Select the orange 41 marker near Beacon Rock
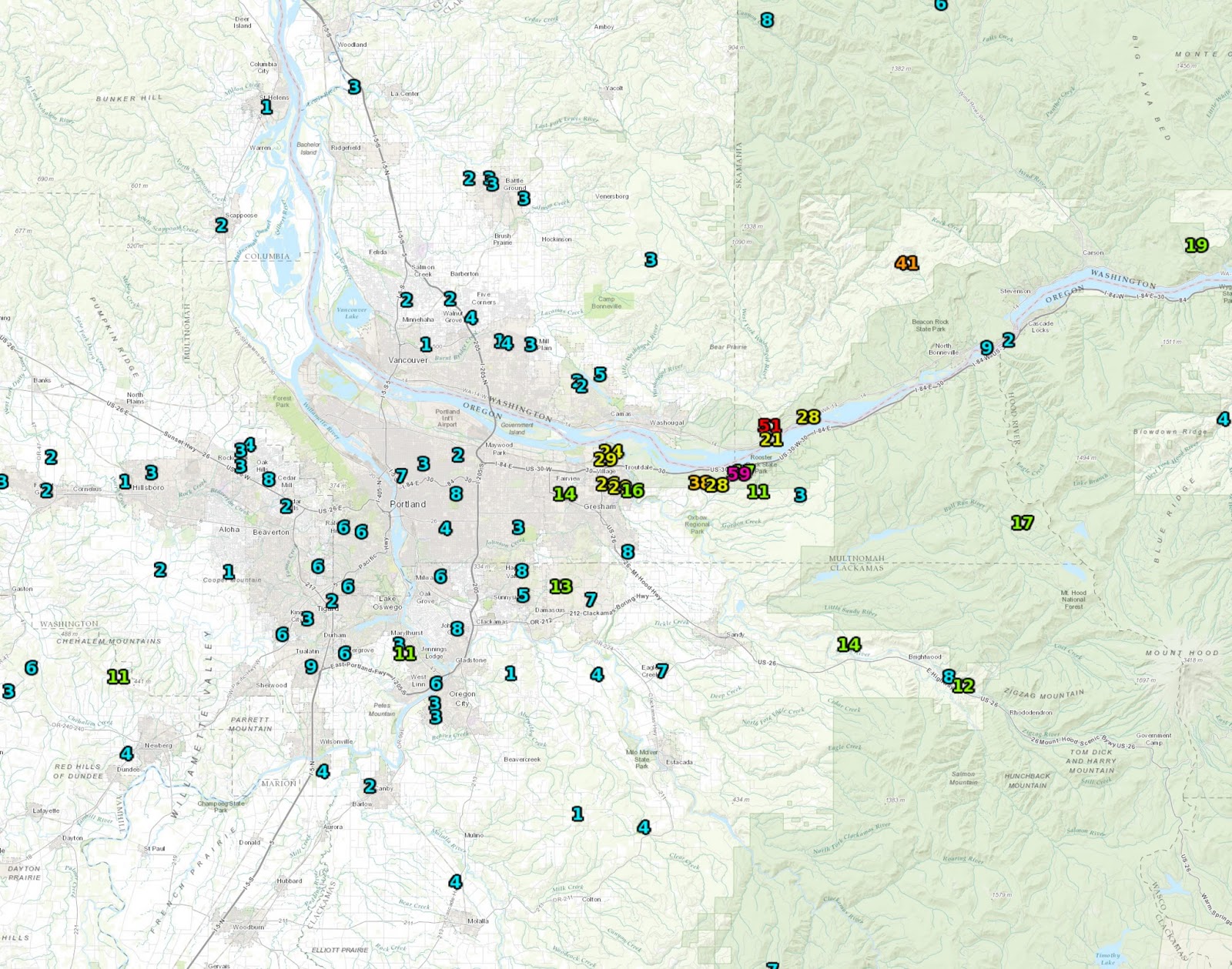1232x969 pixels. click(x=906, y=264)
